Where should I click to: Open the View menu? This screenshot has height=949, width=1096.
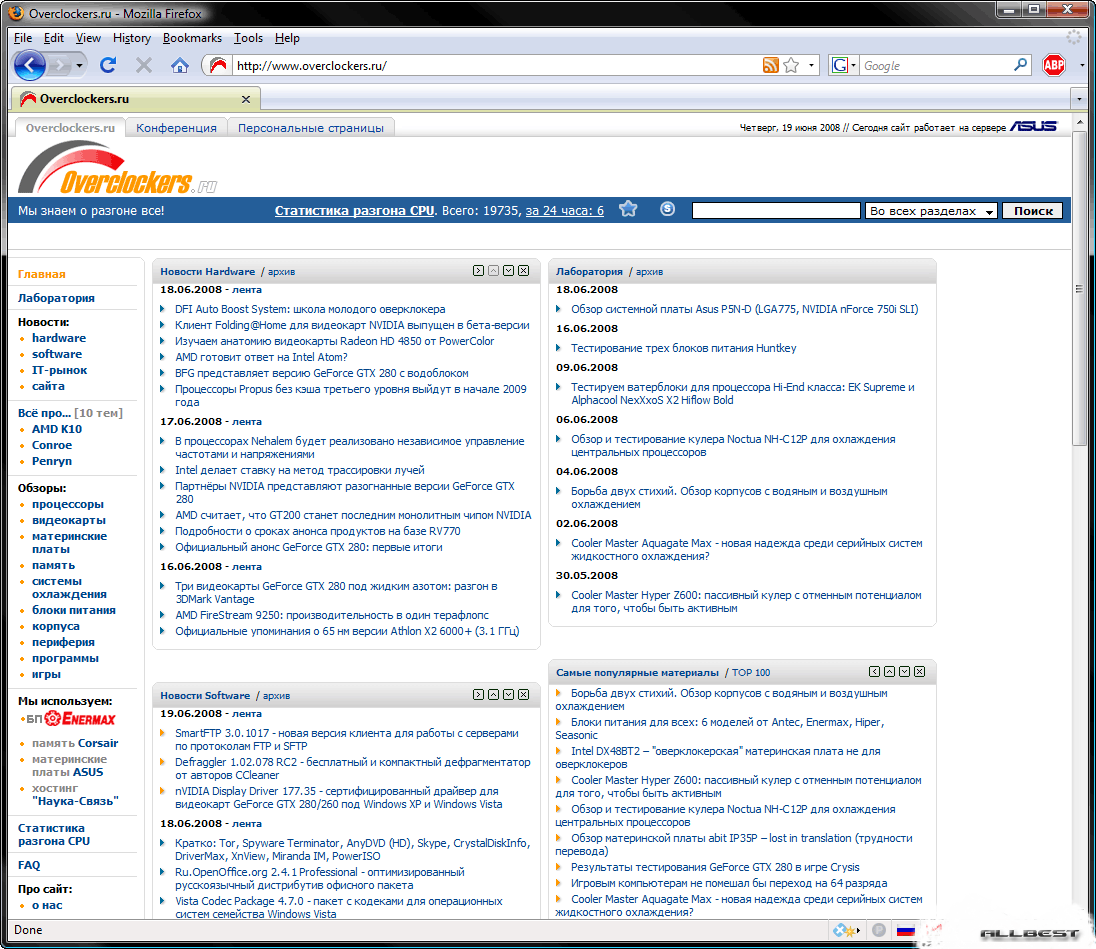click(x=88, y=38)
